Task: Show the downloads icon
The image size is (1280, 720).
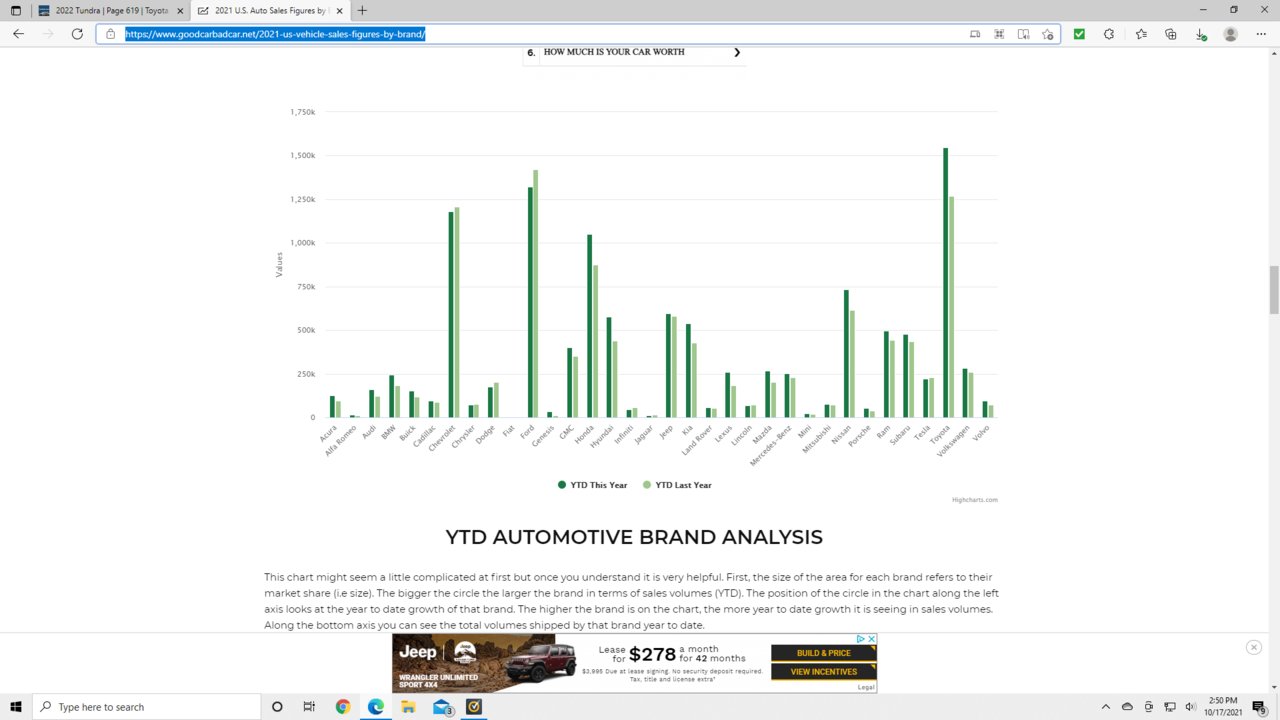Action: (1201, 34)
